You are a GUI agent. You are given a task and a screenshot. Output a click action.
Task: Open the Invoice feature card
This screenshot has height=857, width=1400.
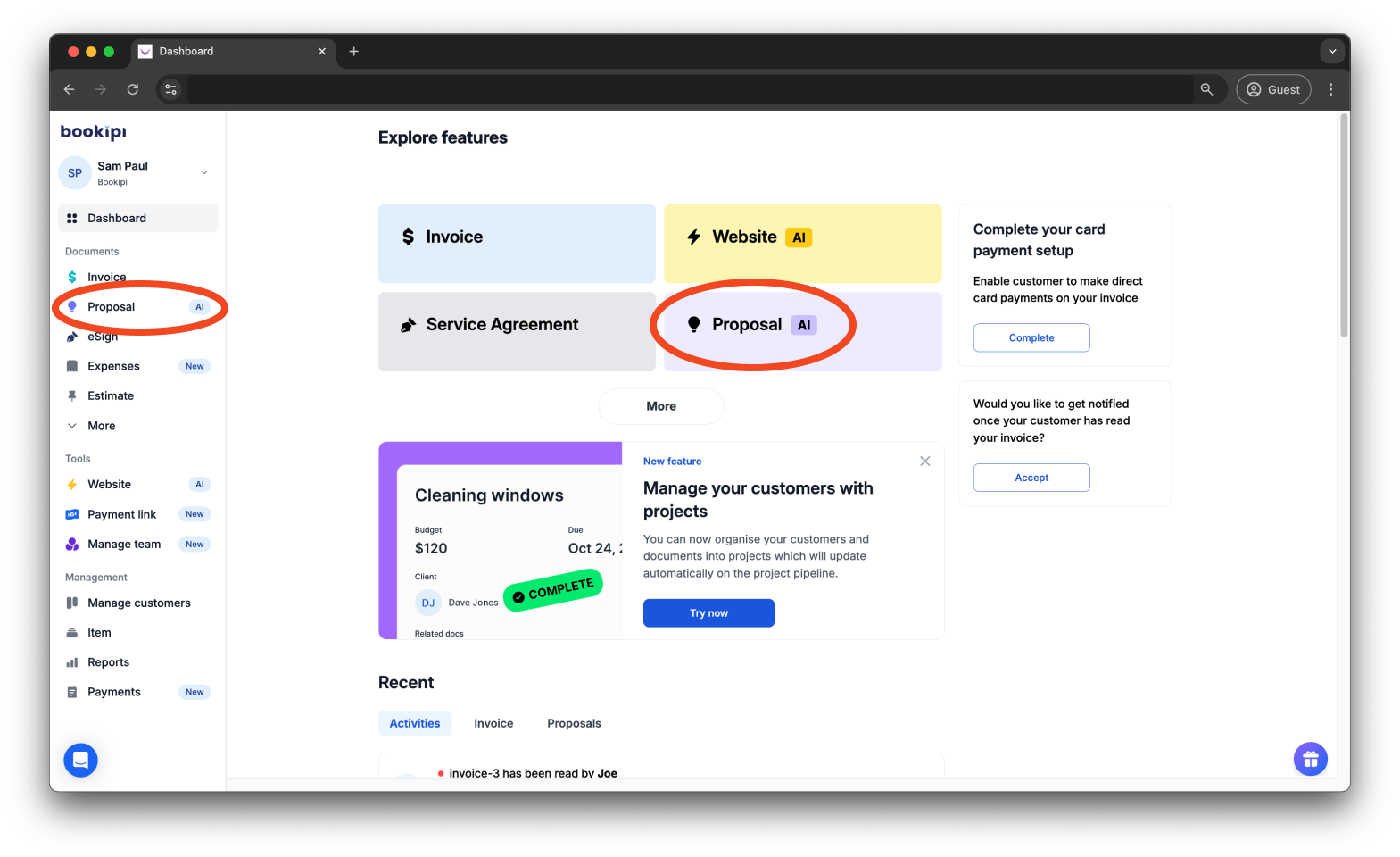517,244
